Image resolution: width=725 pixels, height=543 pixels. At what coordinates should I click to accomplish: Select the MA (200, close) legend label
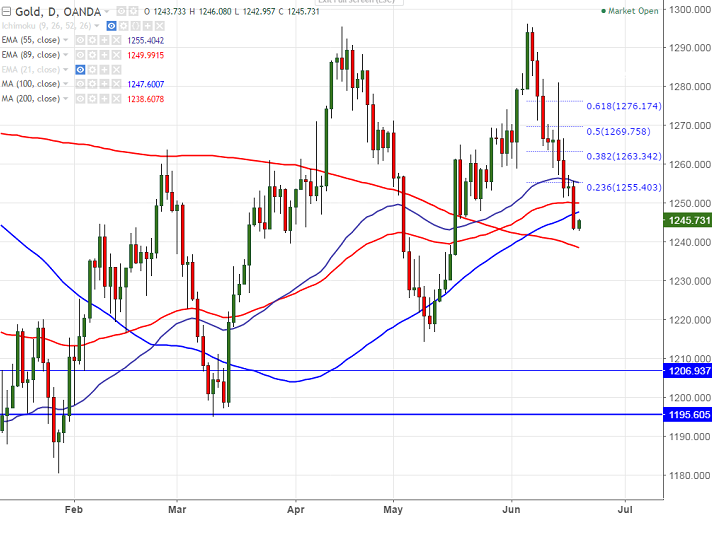pyautogui.click(x=31, y=99)
